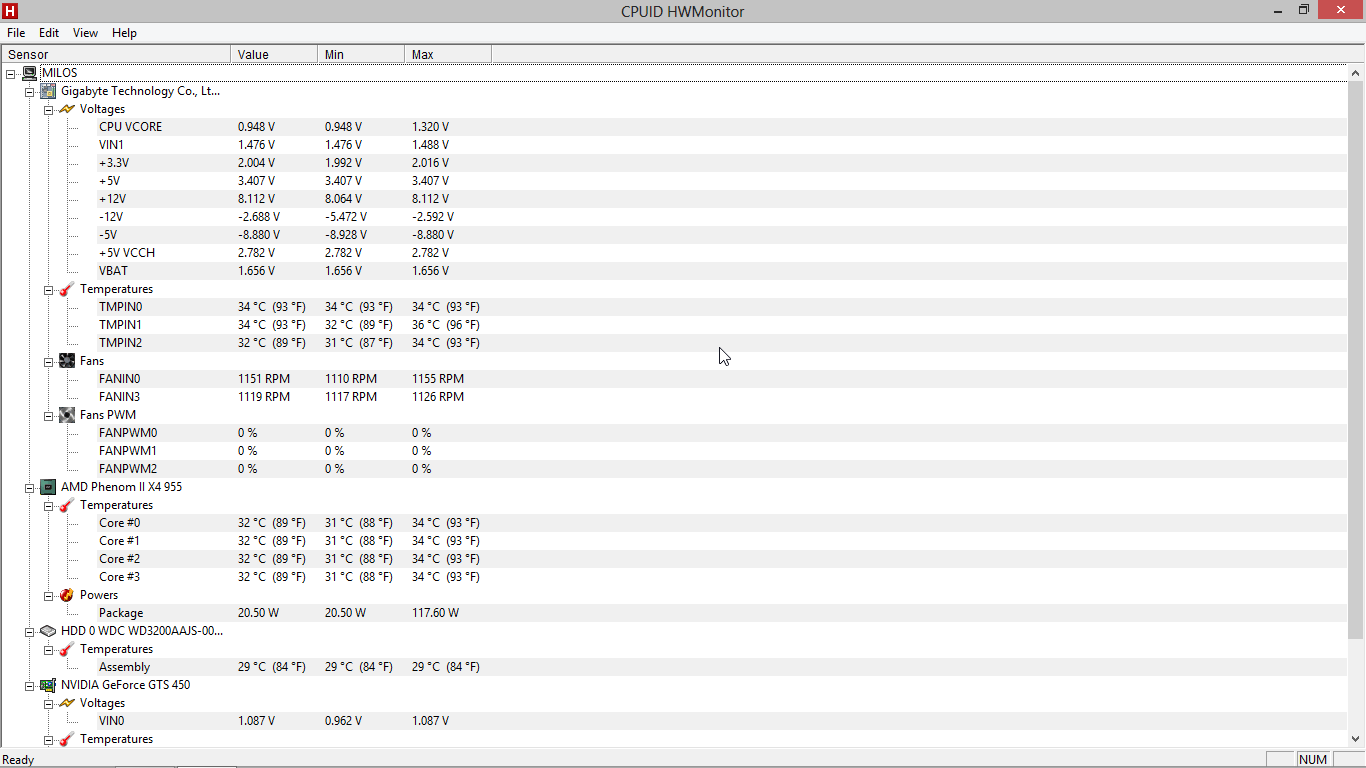Click the NVIDIA GeForce graphics card icon
The height and width of the screenshot is (768, 1366).
48,685
